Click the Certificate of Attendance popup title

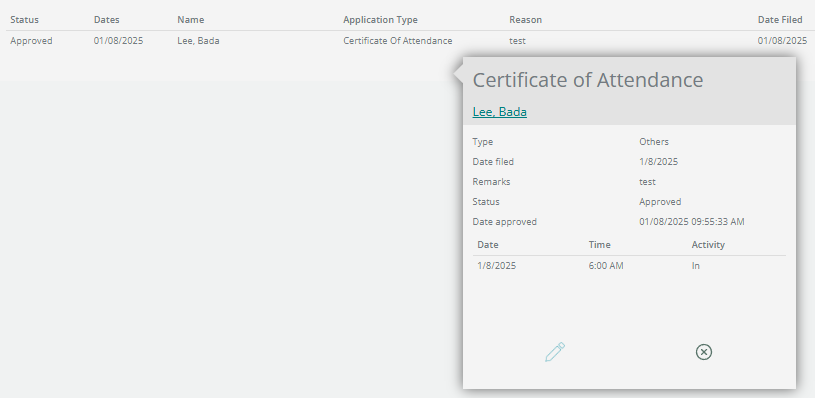(x=588, y=80)
